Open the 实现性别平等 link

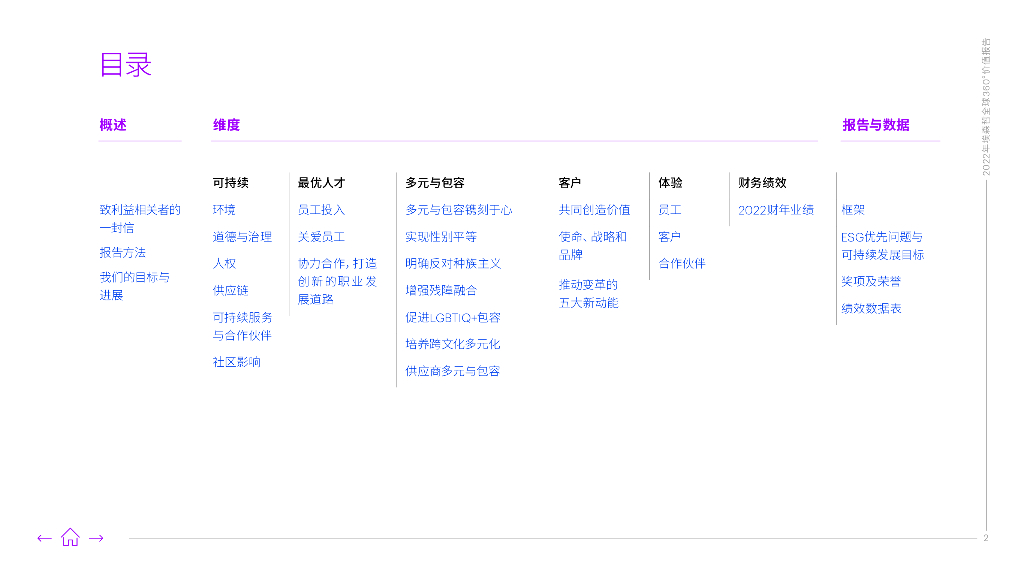(x=441, y=236)
